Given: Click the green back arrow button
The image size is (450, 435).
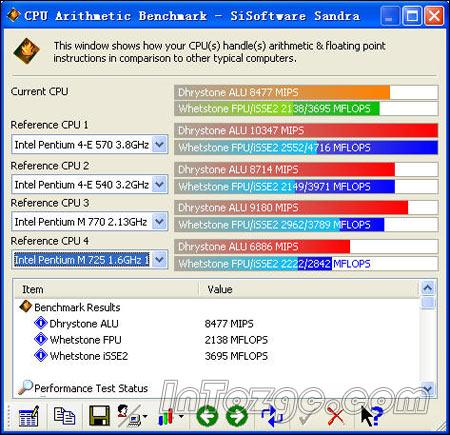Looking at the screenshot, I should pos(207,416).
